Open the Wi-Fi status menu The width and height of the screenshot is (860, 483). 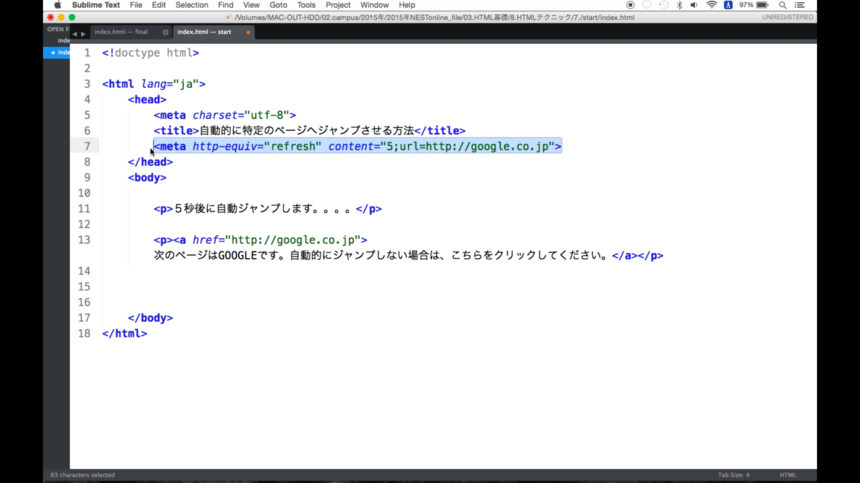click(x=711, y=5)
